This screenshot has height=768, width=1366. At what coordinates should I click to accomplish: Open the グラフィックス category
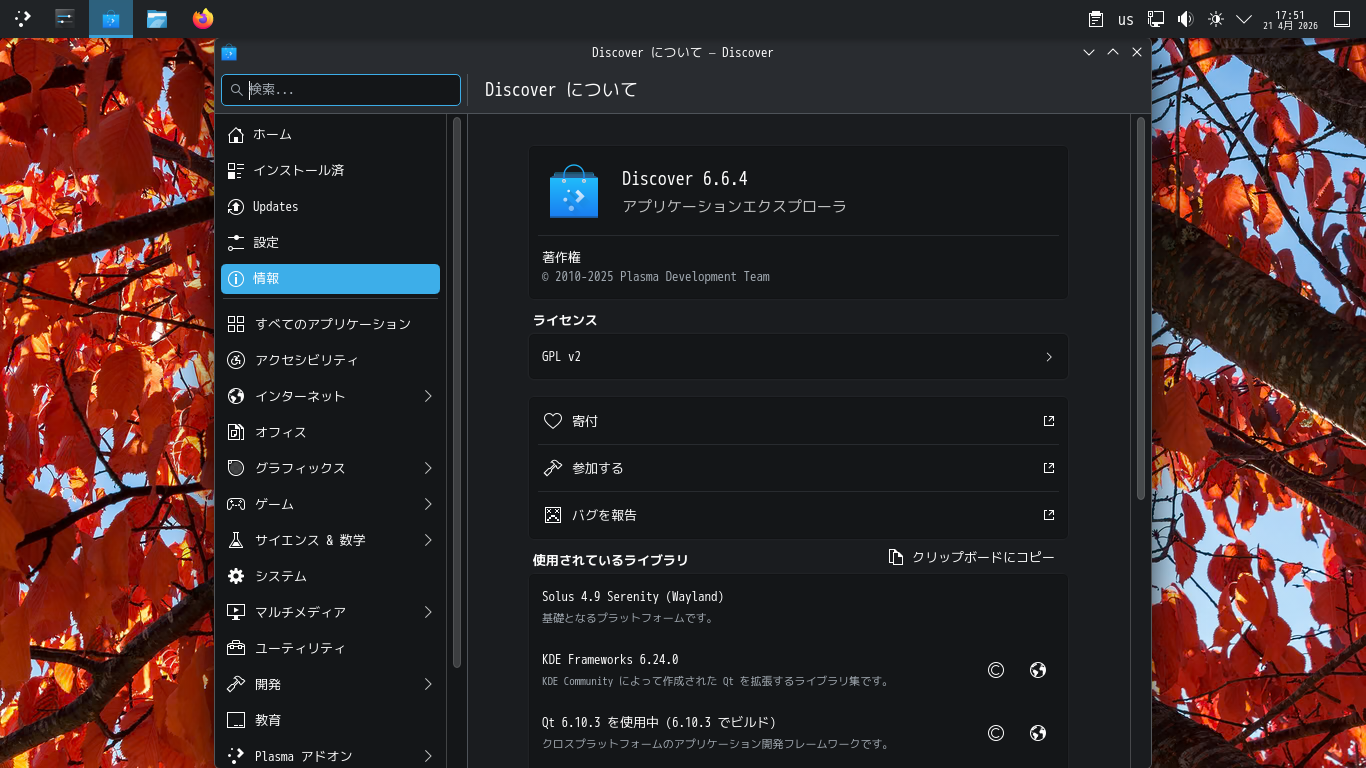(x=330, y=468)
